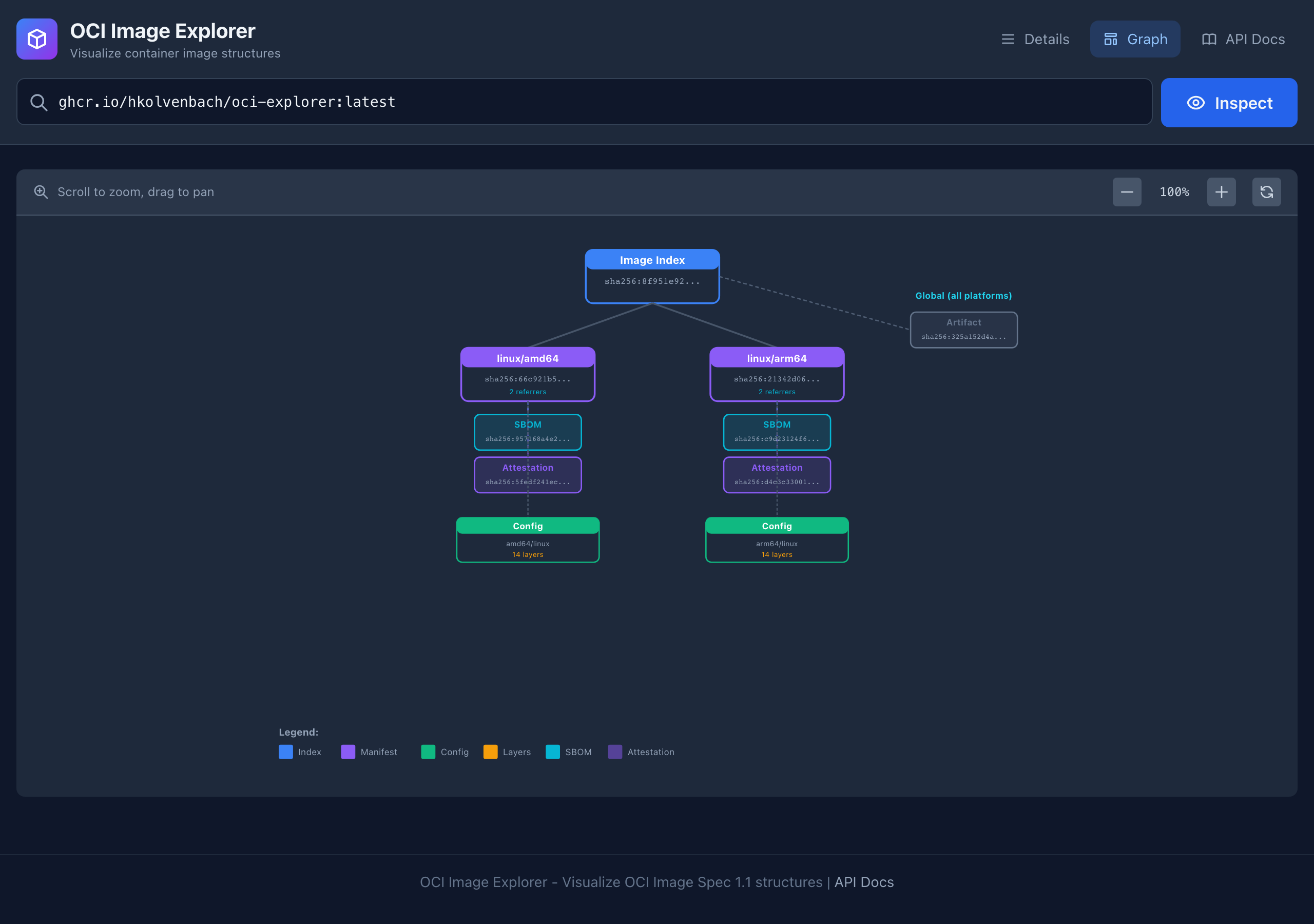Click the "sha256:66c921b5..." digest text
The height and width of the screenshot is (924, 1314).
(x=527, y=379)
